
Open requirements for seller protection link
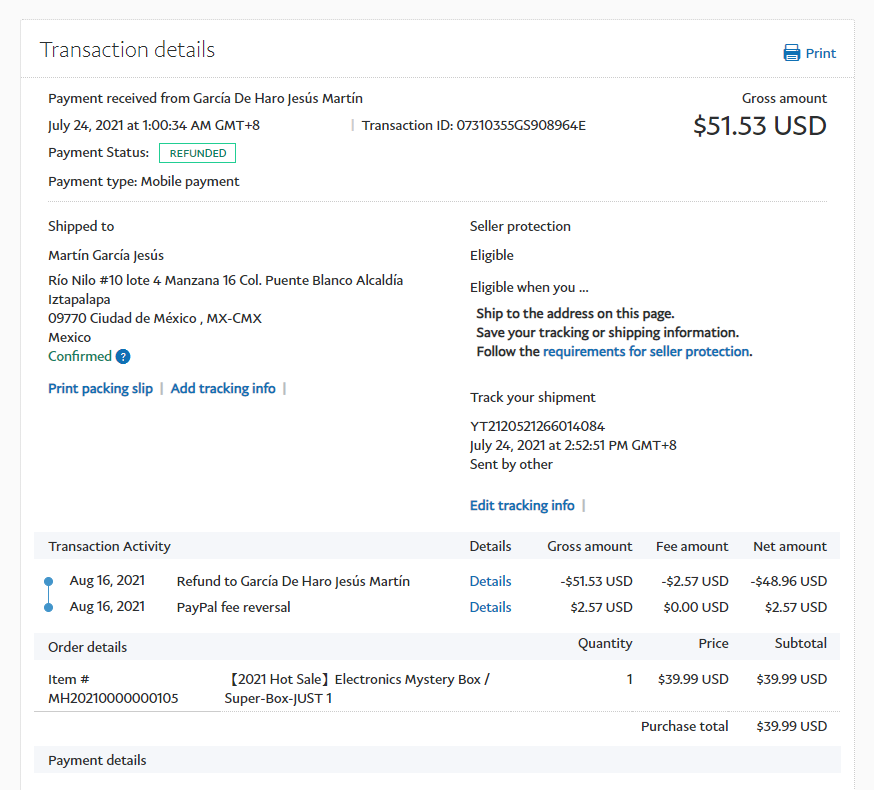tap(646, 351)
